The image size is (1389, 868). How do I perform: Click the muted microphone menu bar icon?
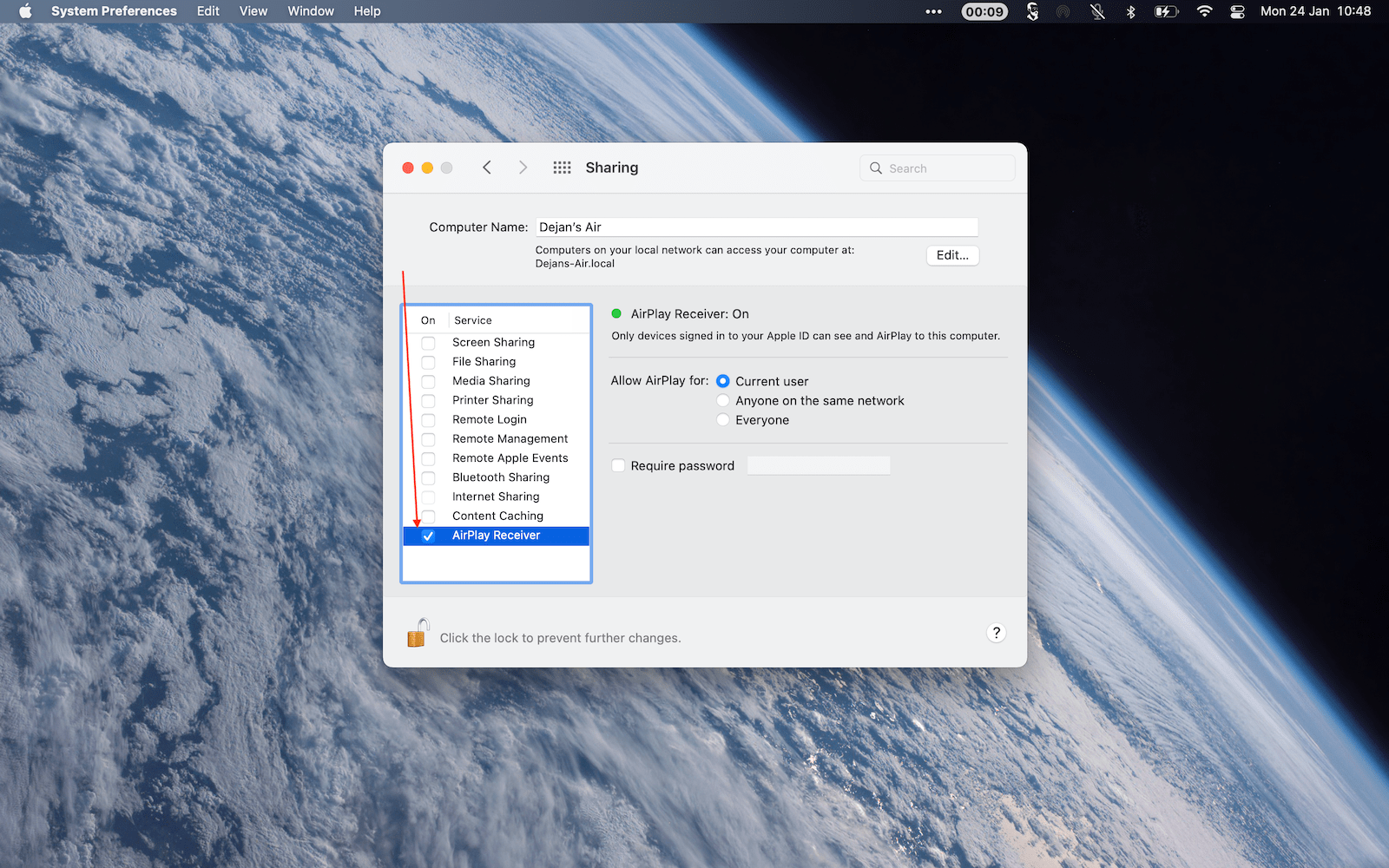[x=1097, y=11]
